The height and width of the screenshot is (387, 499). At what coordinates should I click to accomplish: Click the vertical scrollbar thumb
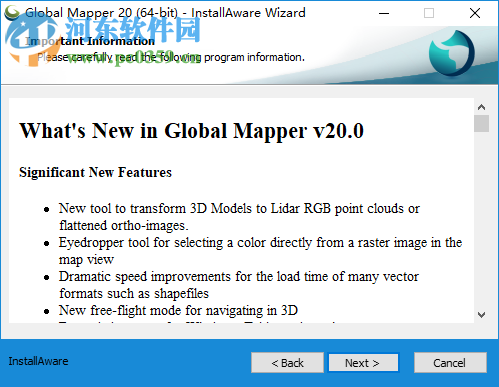pyautogui.click(x=481, y=123)
